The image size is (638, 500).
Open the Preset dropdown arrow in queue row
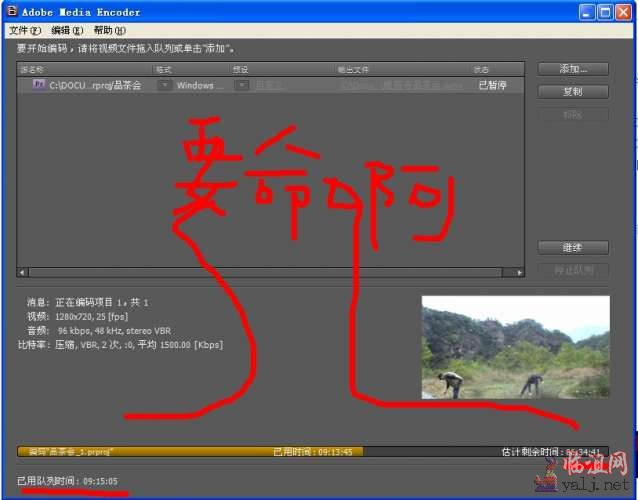[242, 86]
